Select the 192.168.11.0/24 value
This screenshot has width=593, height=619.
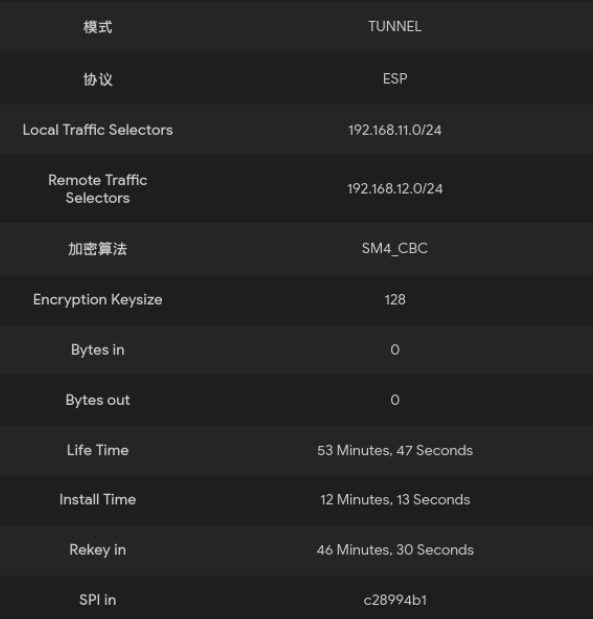tap(395, 130)
